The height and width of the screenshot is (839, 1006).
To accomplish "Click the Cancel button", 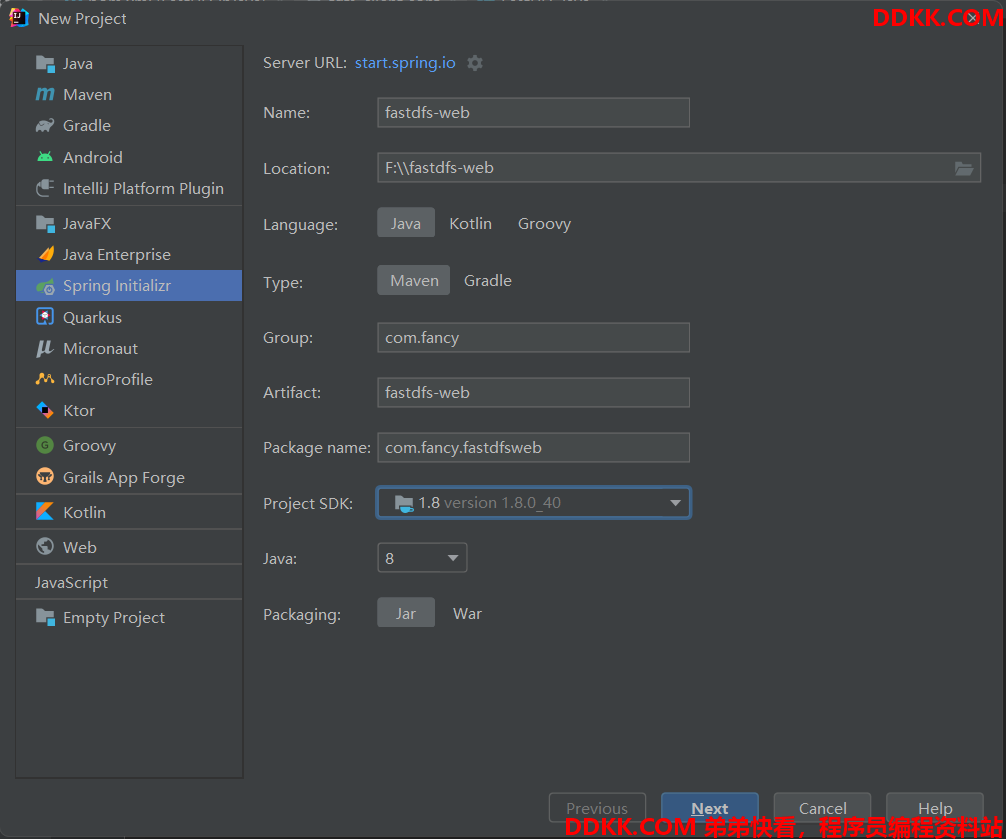I will tap(822, 808).
